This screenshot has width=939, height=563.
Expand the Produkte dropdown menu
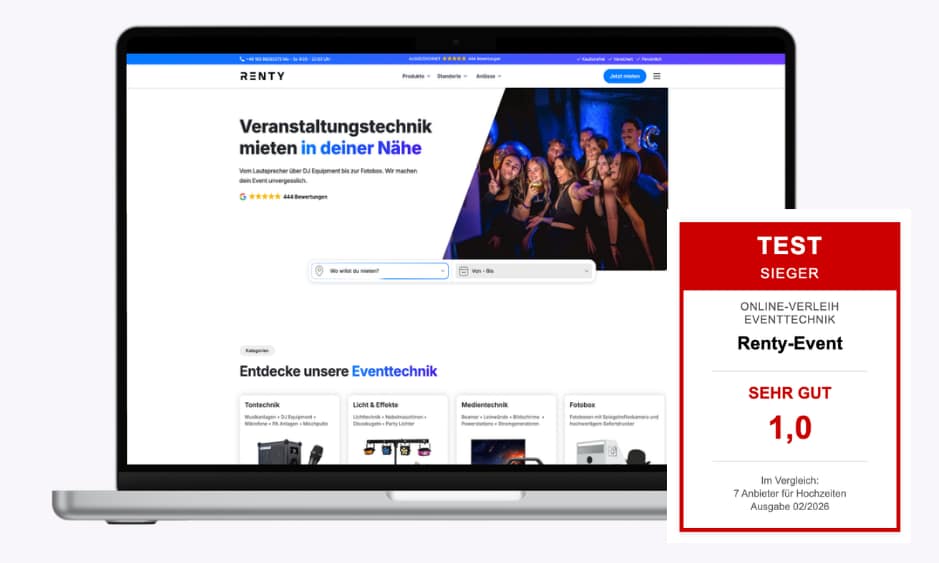(x=416, y=76)
